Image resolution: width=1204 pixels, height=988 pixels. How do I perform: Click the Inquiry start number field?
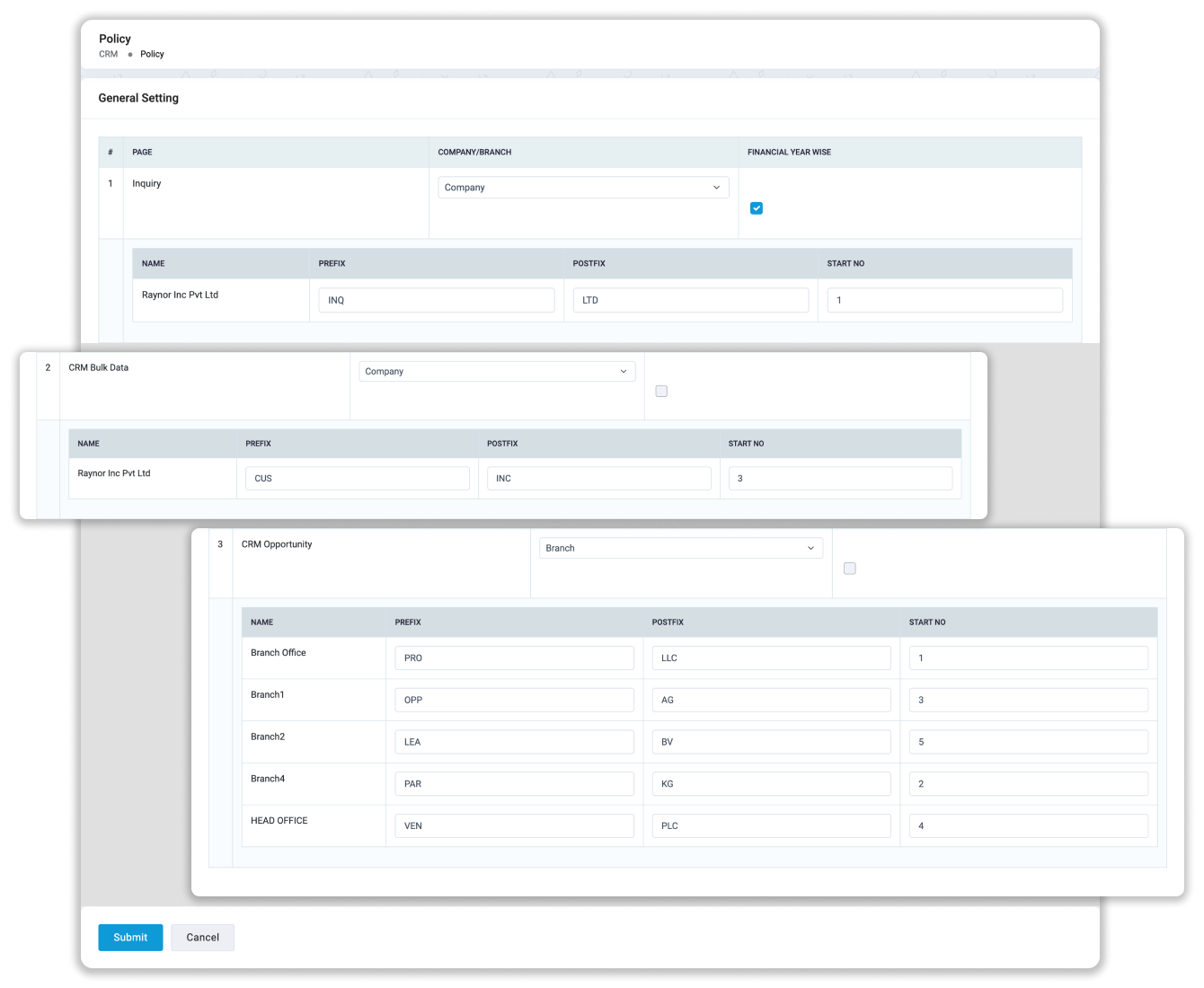pos(944,299)
